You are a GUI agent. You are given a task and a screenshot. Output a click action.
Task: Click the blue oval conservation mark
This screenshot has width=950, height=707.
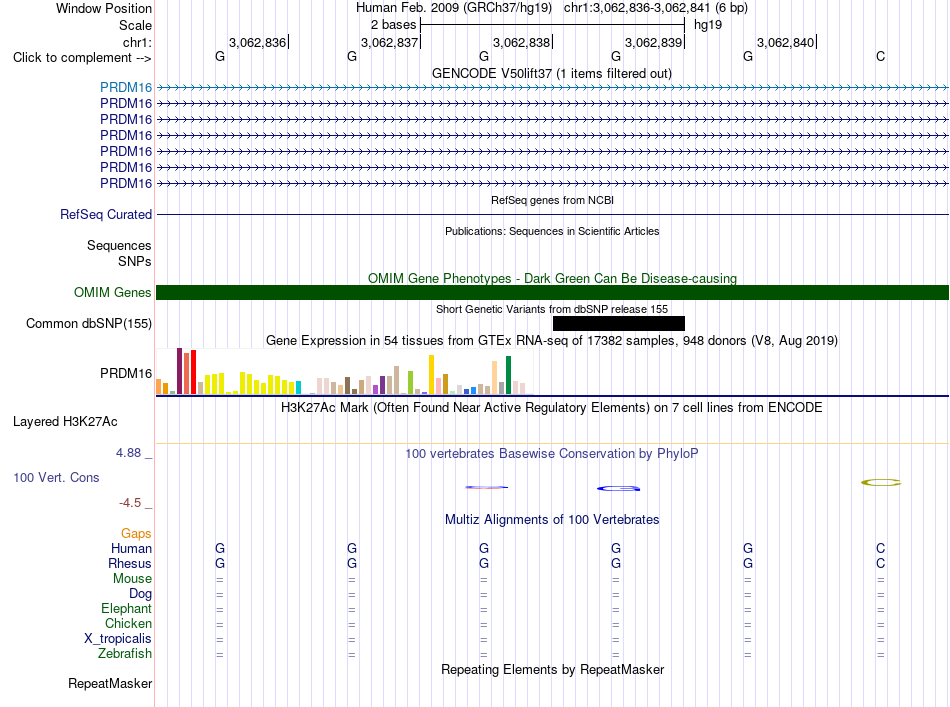click(x=619, y=488)
